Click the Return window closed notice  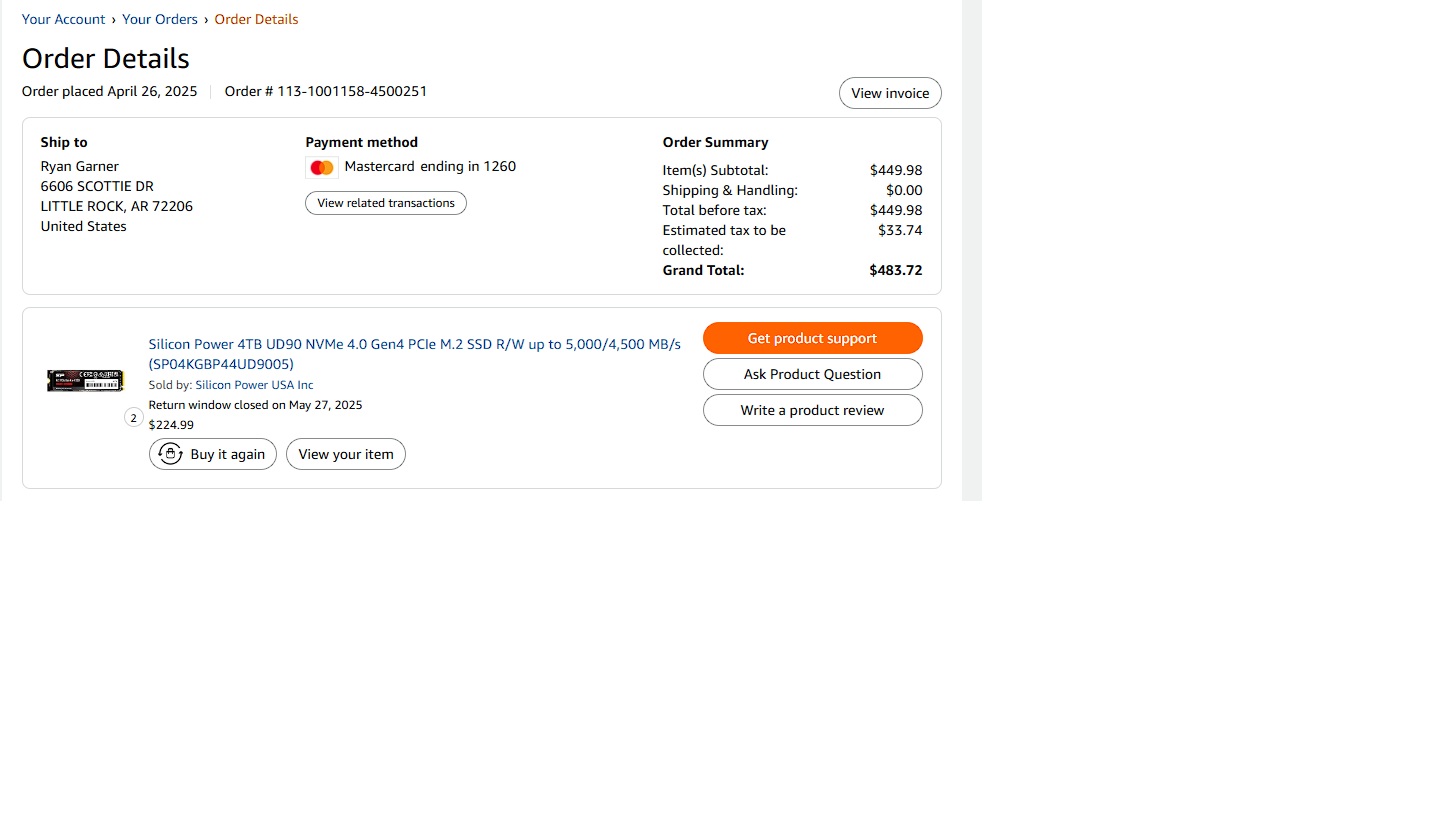[x=255, y=405]
